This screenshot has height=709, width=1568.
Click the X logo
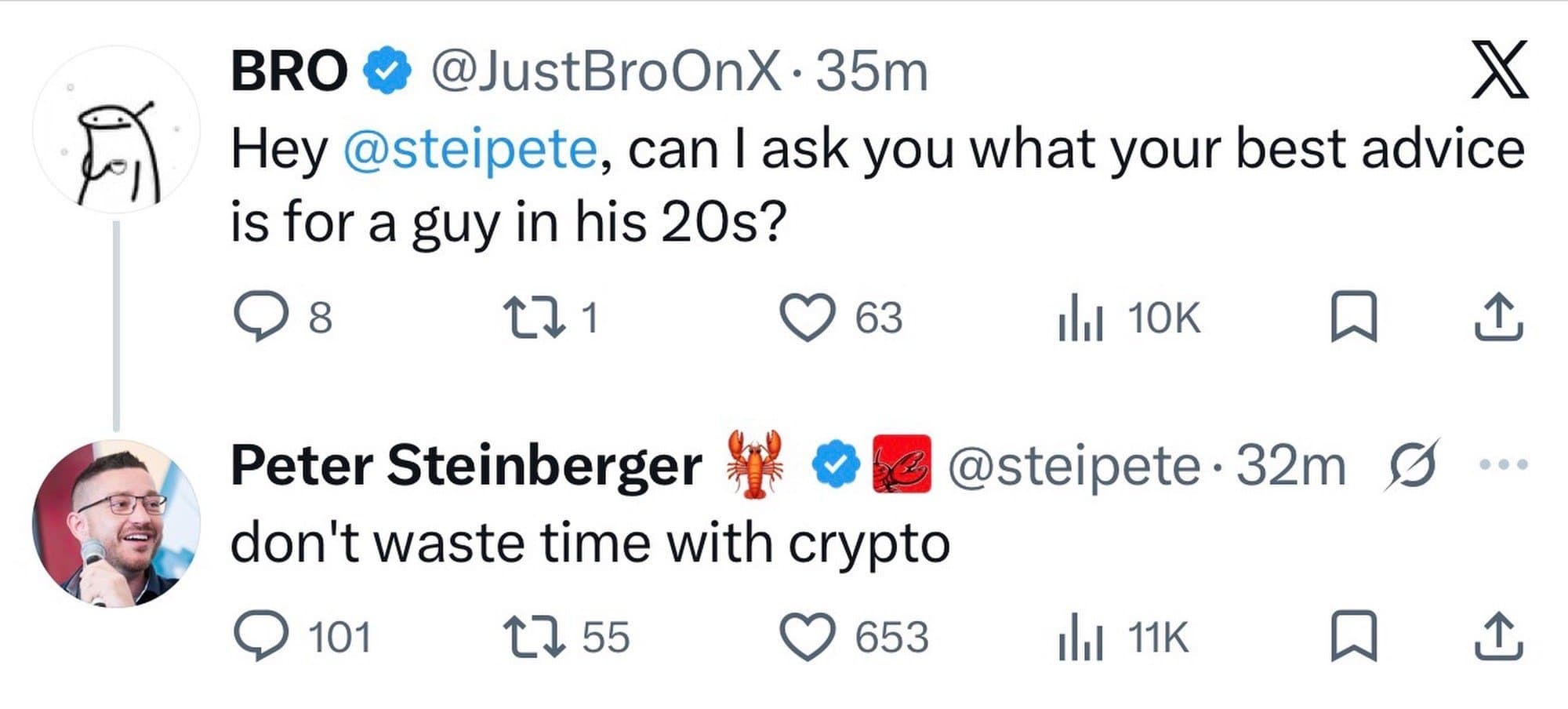[1499, 70]
